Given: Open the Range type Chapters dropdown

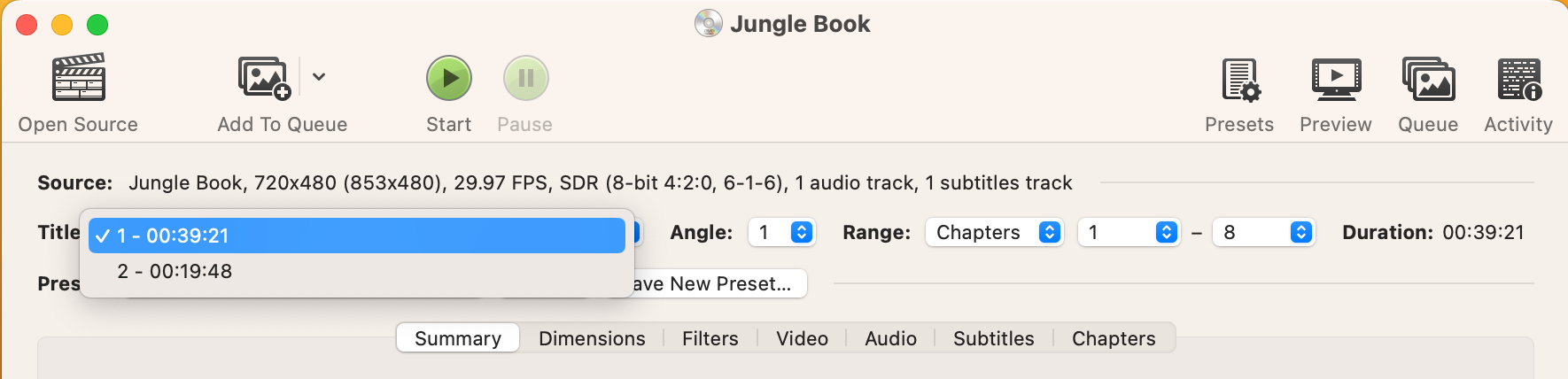Looking at the screenshot, I should pyautogui.click(x=995, y=232).
